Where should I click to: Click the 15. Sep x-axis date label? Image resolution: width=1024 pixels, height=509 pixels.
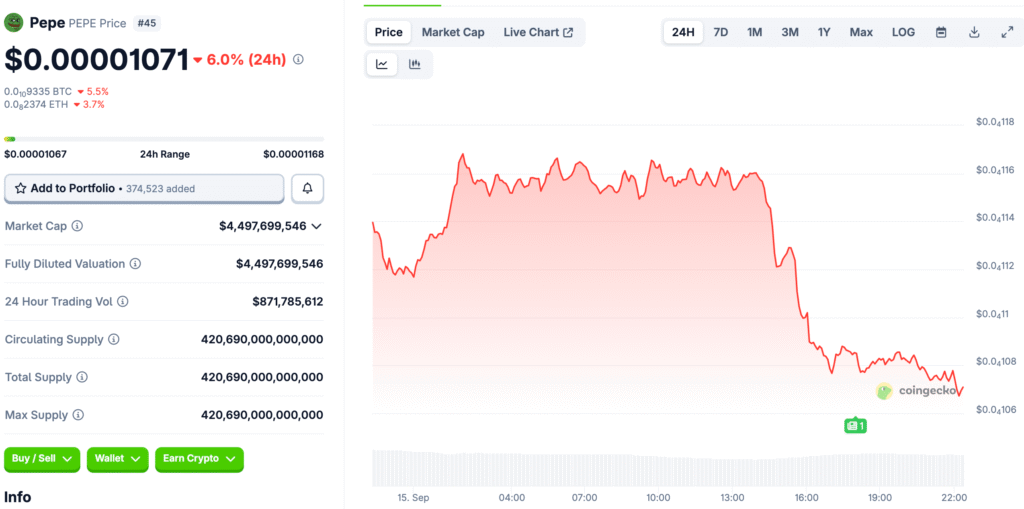(413, 497)
